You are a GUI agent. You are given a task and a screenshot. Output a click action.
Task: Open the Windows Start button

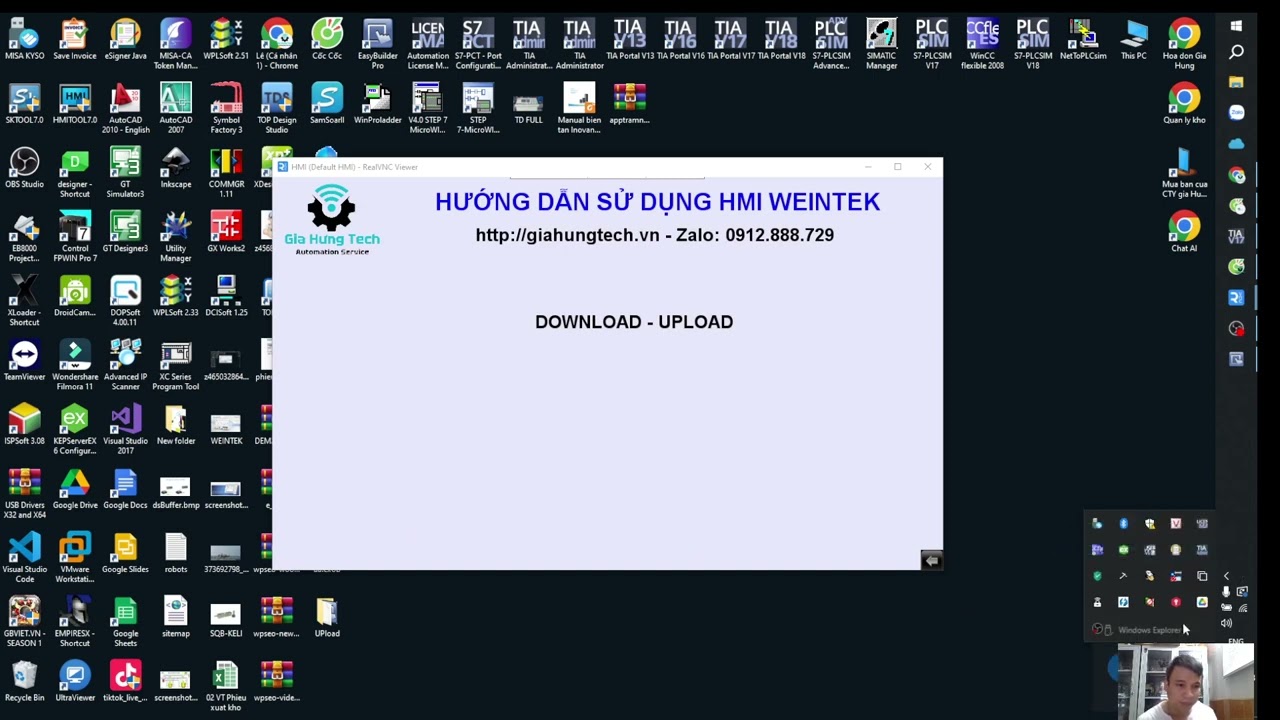1236,26
